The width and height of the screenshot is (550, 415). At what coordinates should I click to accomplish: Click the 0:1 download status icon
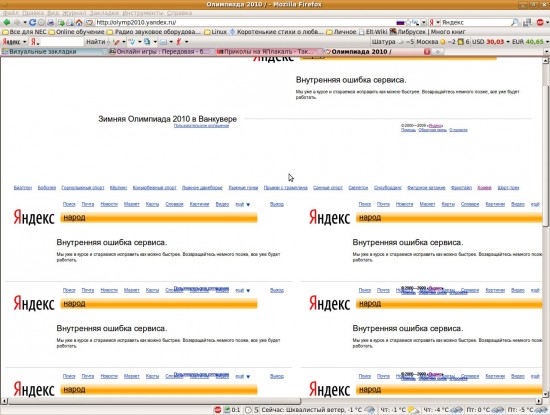tap(232, 410)
